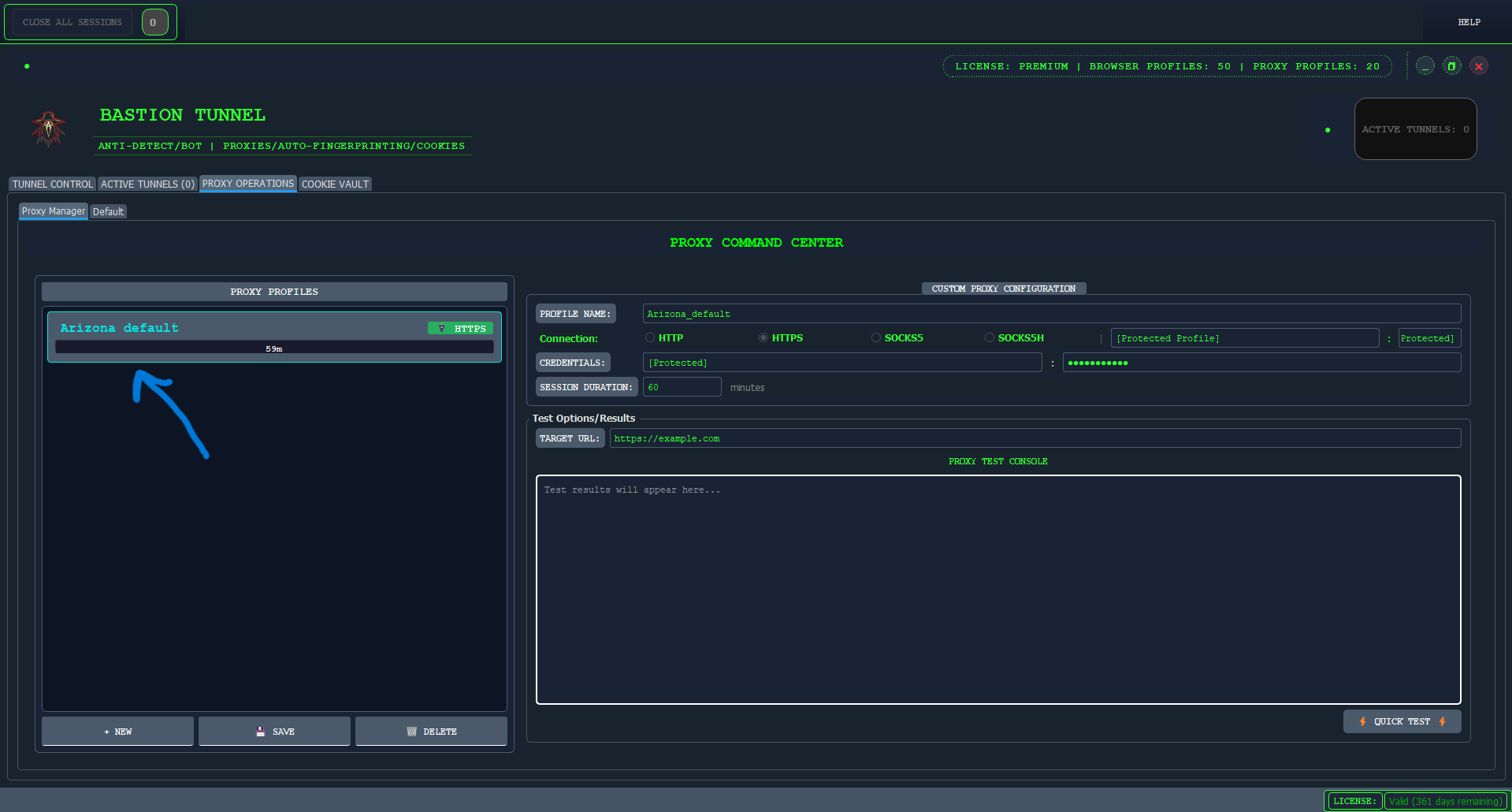This screenshot has width=1512, height=812.
Task: Click the TARGET URL: label
Action: point(570,438)
